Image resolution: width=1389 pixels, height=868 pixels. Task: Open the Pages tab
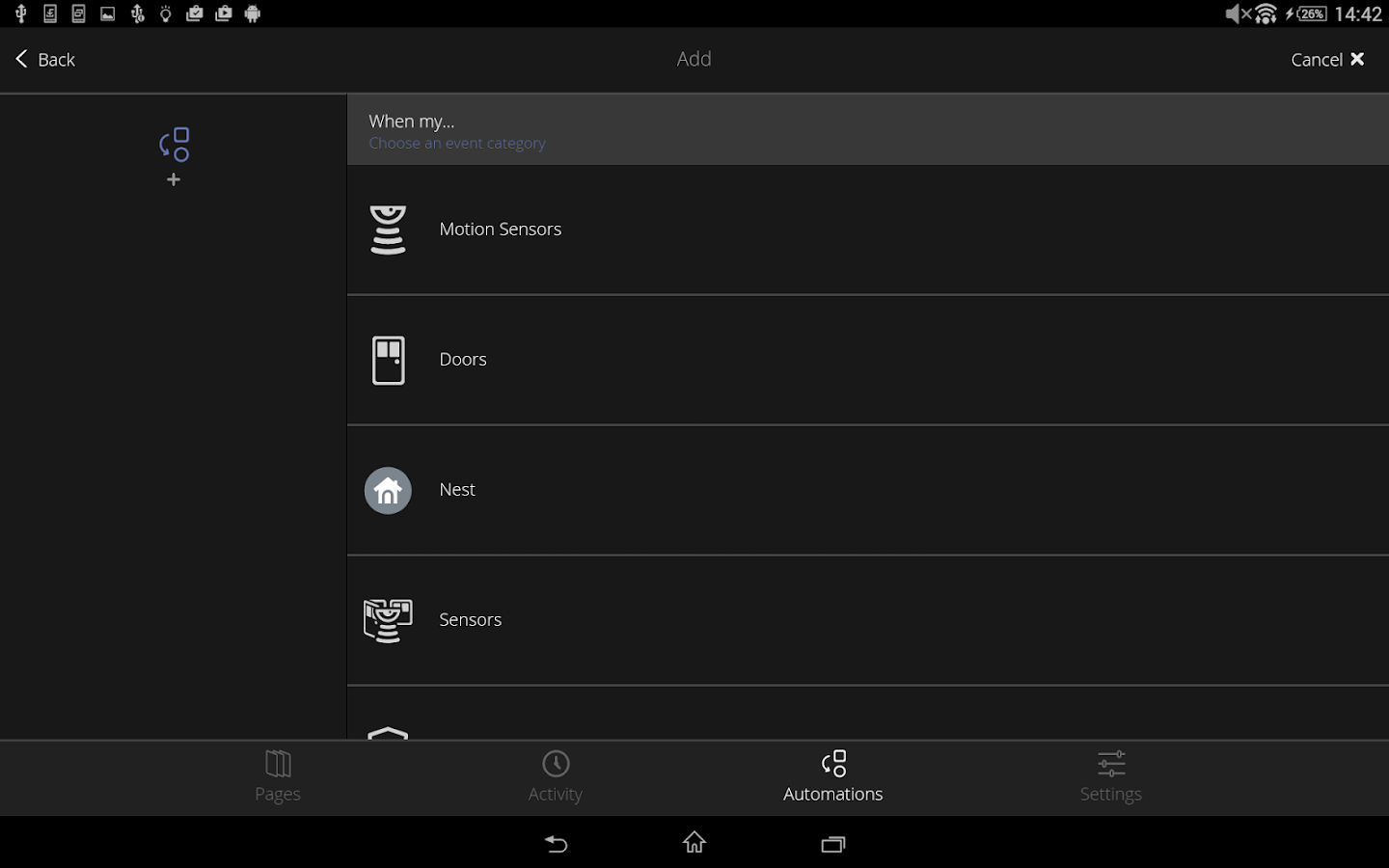point(278,777)
